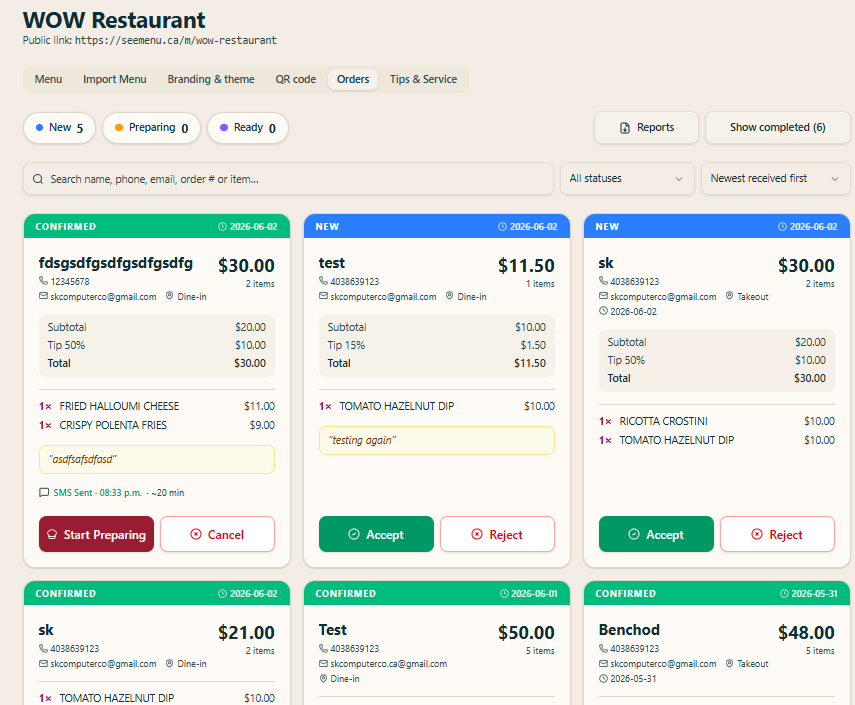Viewport: 855px width, 705px height.
Task: Click Dine-in pin icon on Test $50.00 order
Action: click(x=323, y=679)
